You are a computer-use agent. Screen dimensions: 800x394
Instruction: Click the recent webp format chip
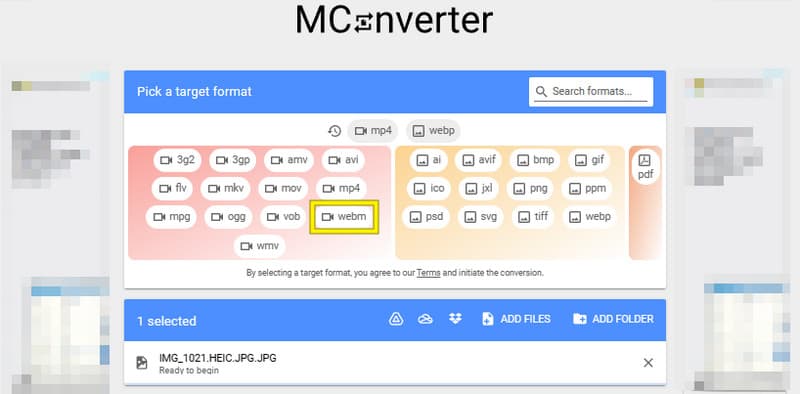(x=433, y=131)
